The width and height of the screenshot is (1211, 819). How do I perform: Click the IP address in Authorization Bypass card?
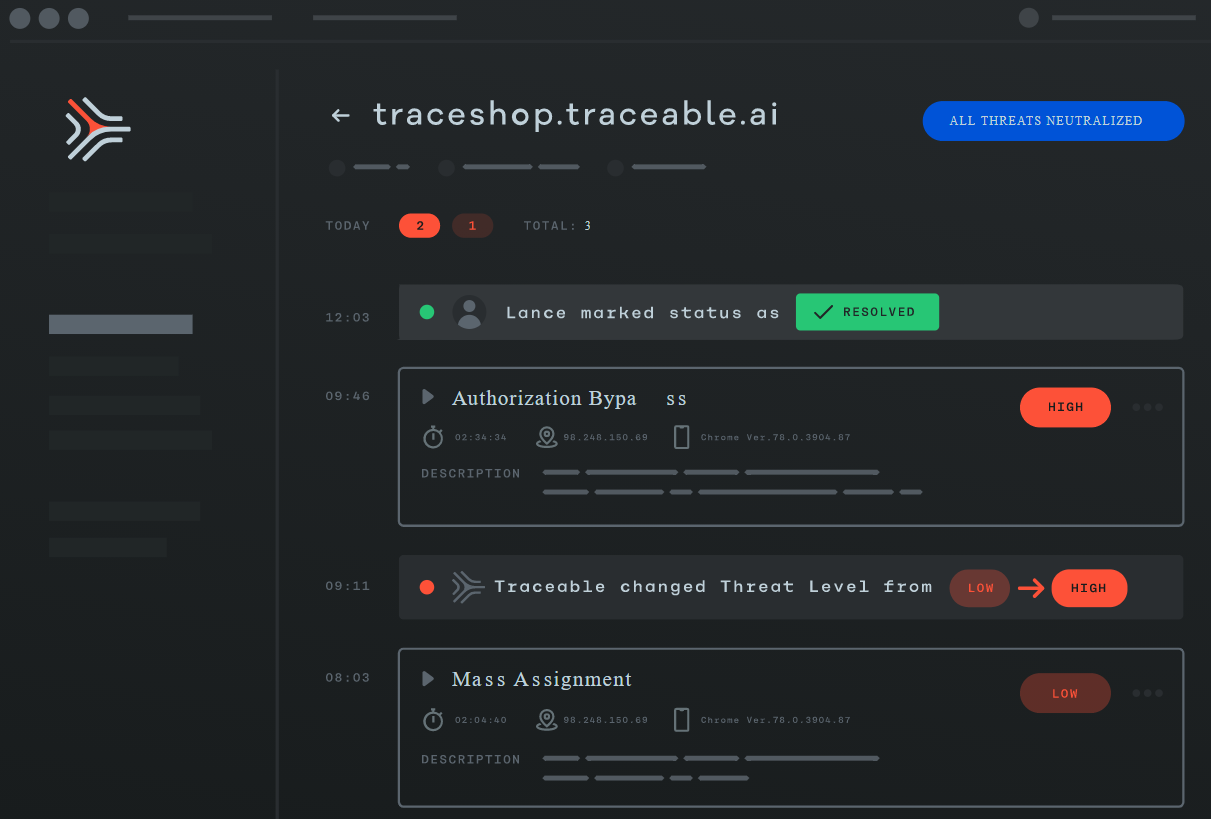[x=606, y=438]
